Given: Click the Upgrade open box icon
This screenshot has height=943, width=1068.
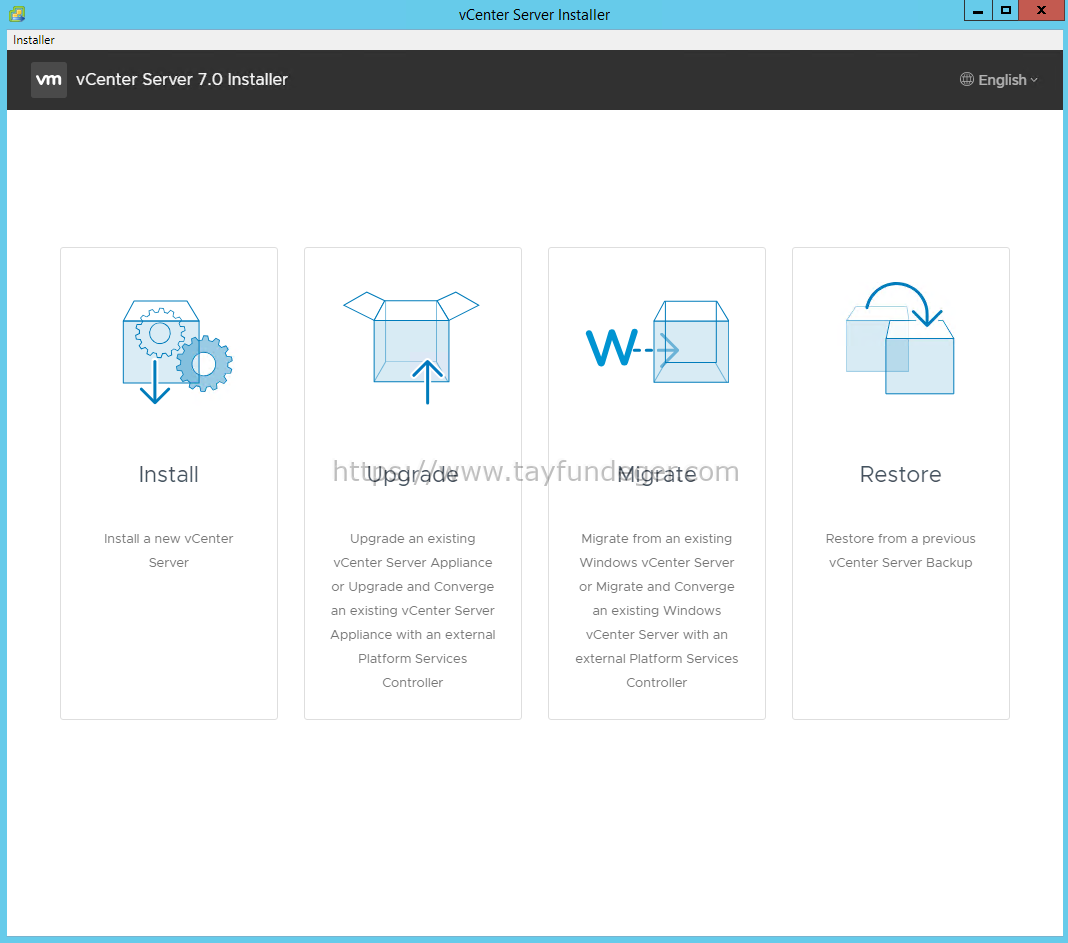Looking at the screenshot, I should 411,347.
